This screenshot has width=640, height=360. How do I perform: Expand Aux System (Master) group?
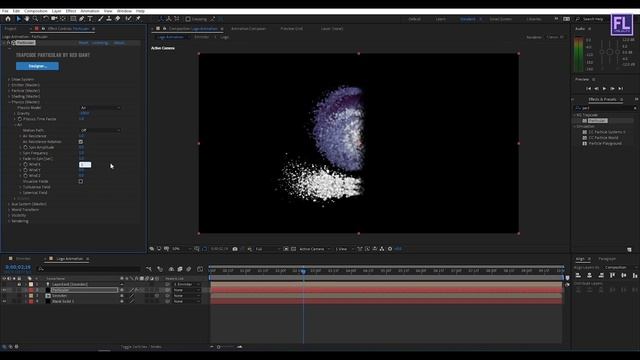tap(9, 204)
